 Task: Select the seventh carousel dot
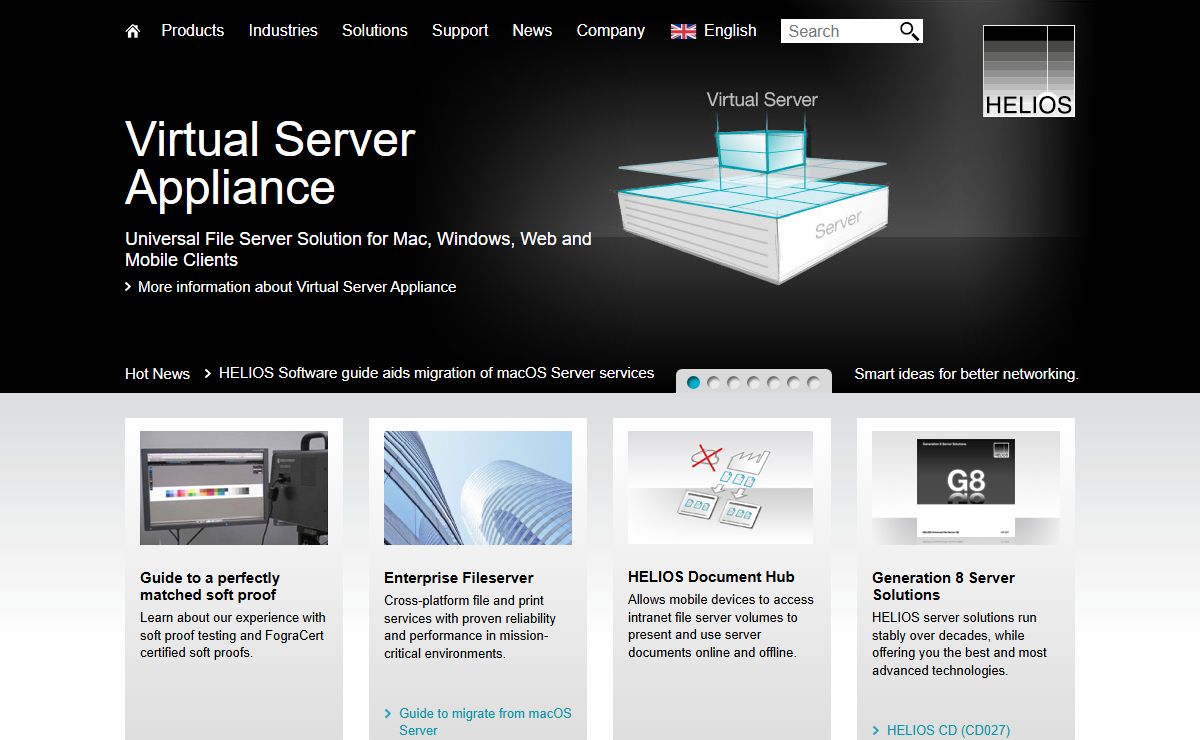(x=814, y=382)
